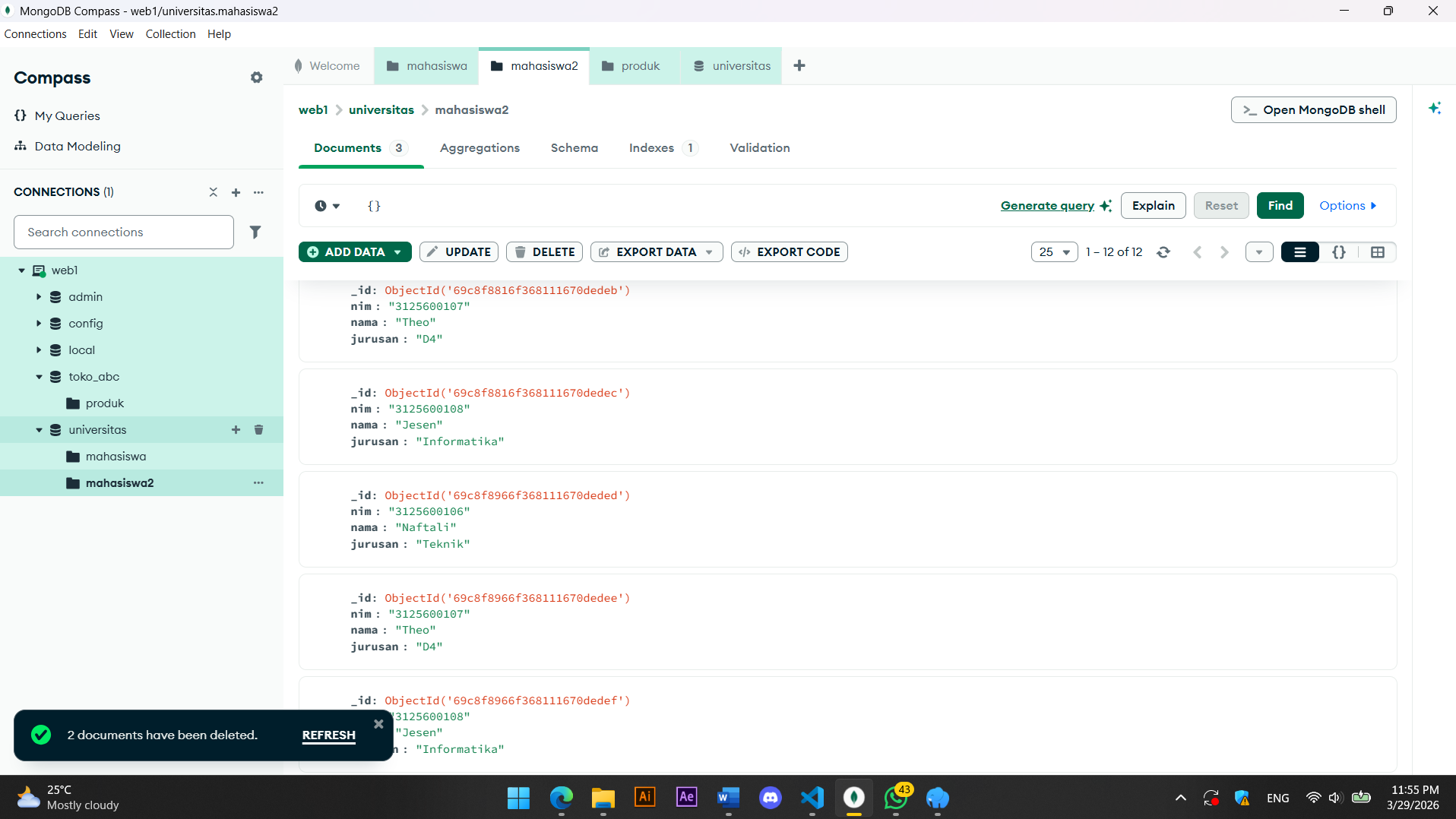Open the Compass settings gear icon
The image size is (1456, 819).
pos(257,77)
